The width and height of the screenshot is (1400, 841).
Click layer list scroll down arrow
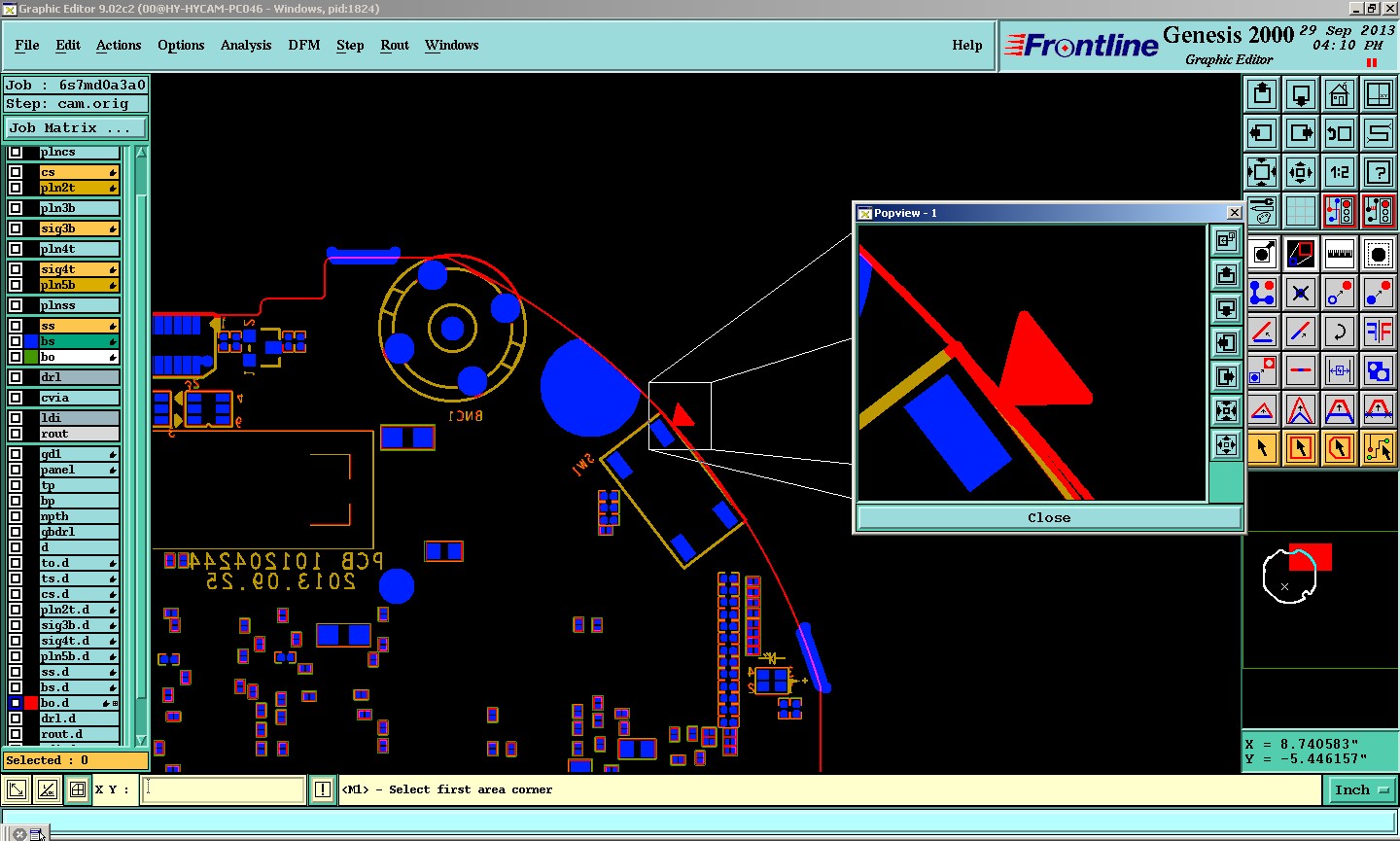(x=141, y=740)
